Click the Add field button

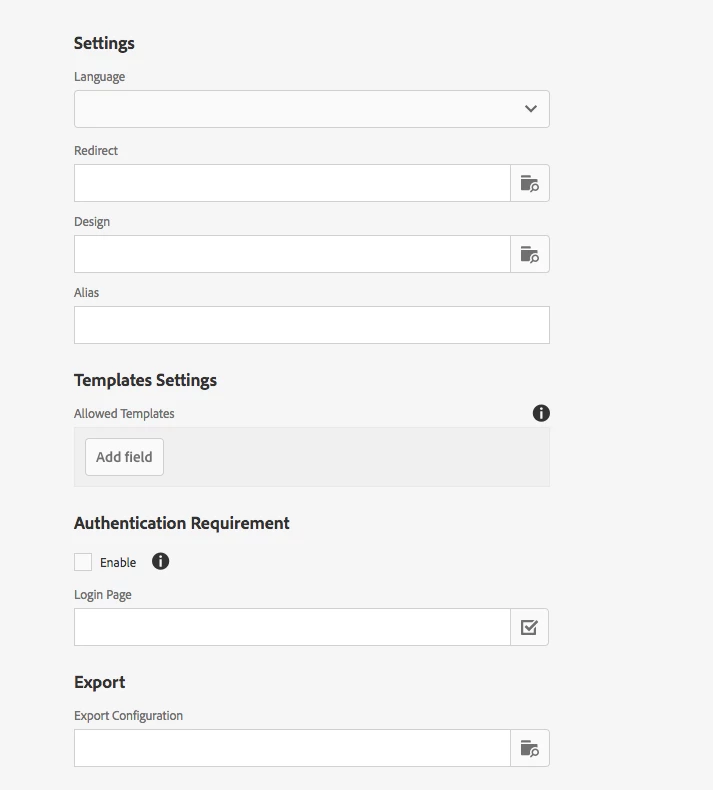(124, 457)
